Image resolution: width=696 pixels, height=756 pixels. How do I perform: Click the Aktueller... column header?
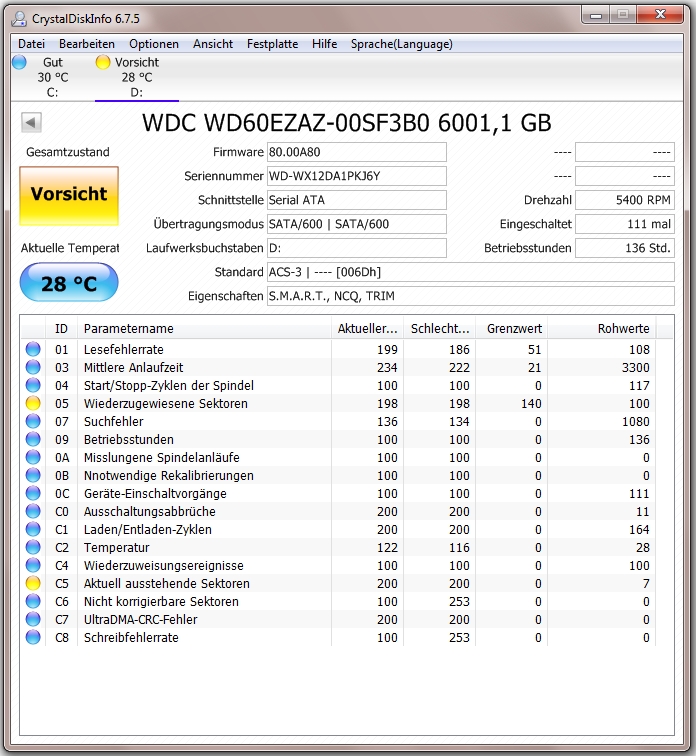point(367,328)
